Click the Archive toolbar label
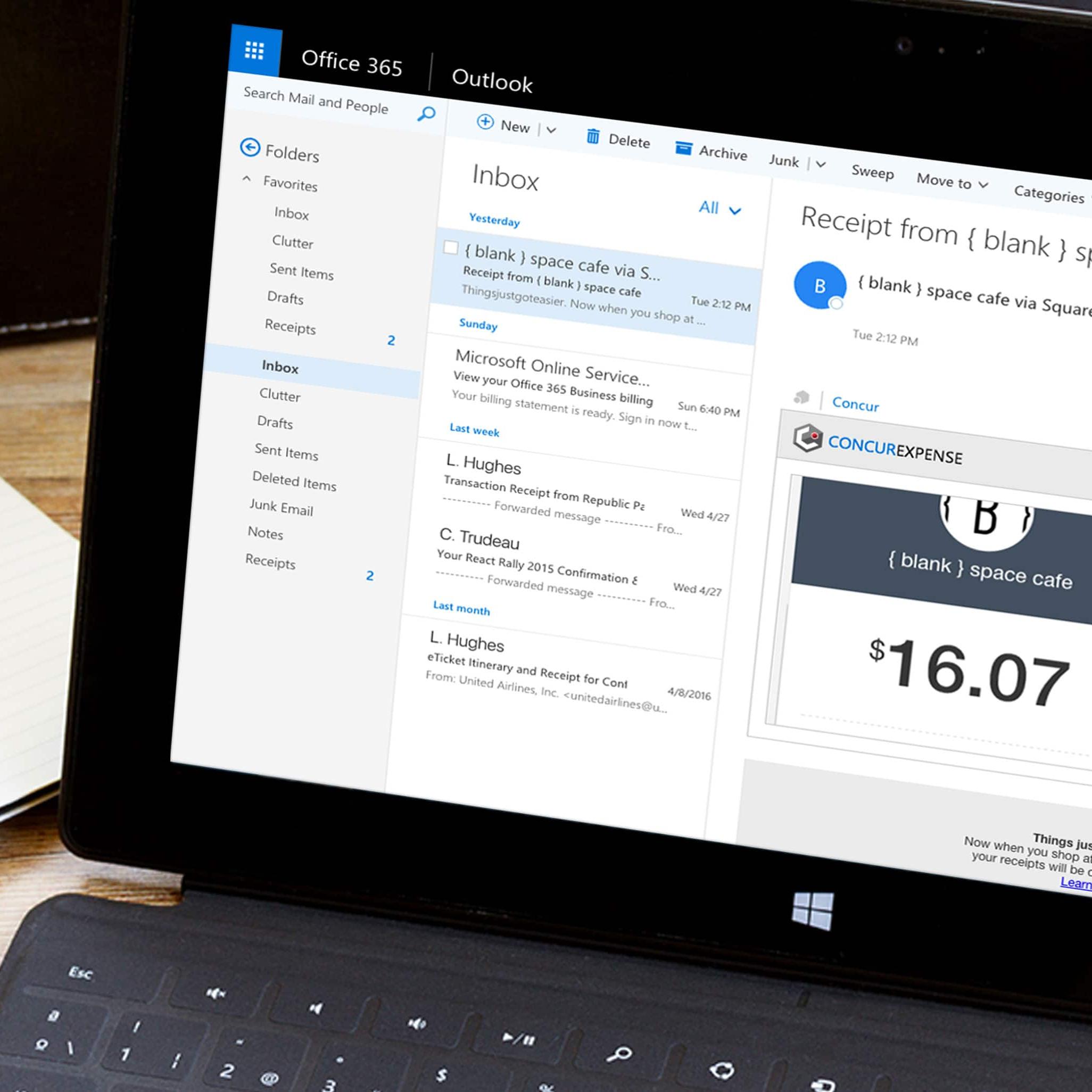This screenshot has width=1092, height=1092. (723, 153)
